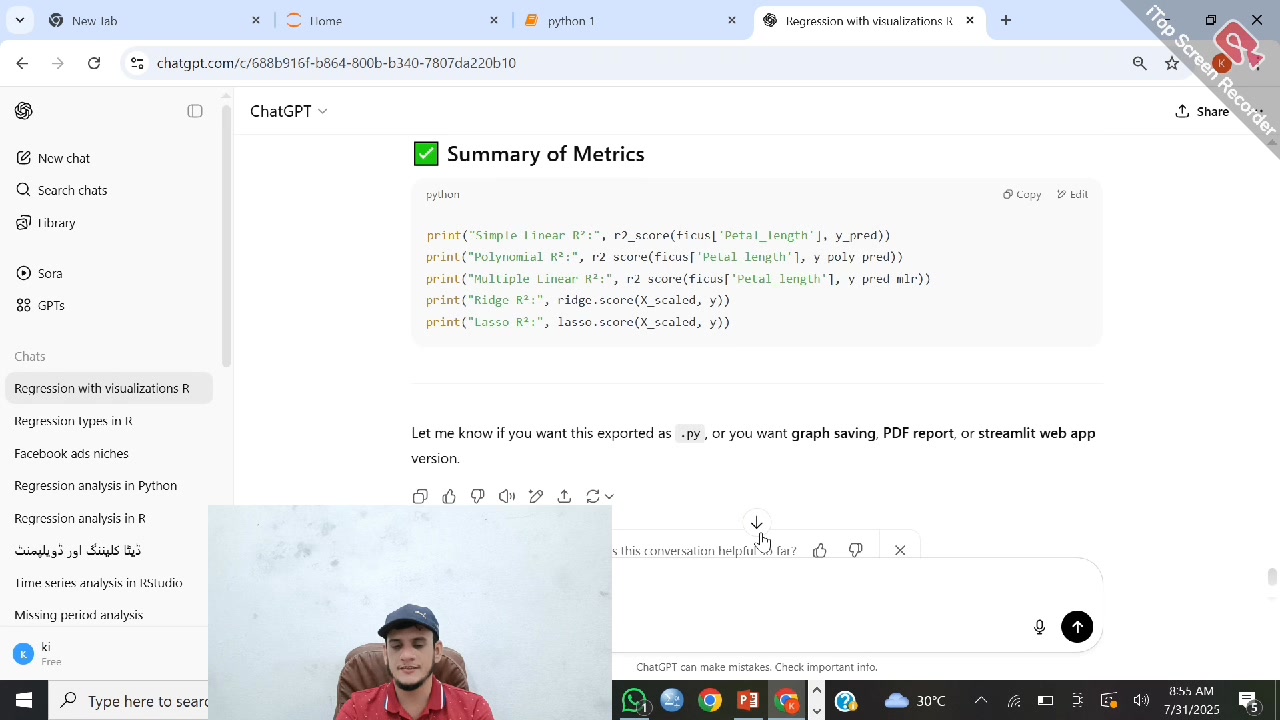
Task: Open GPTs from the sidebar
Action: pos(40,305)
